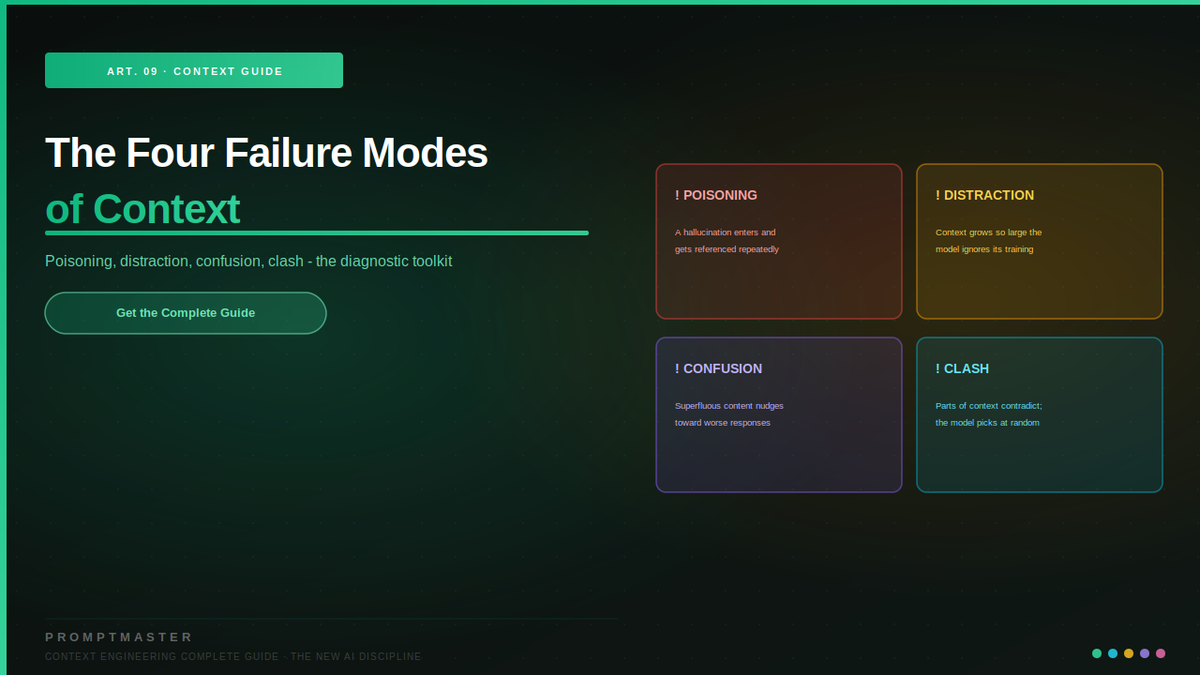Click text 'the model picks at random'
This screenshot has width=1200, height=675.
(987, 423)
